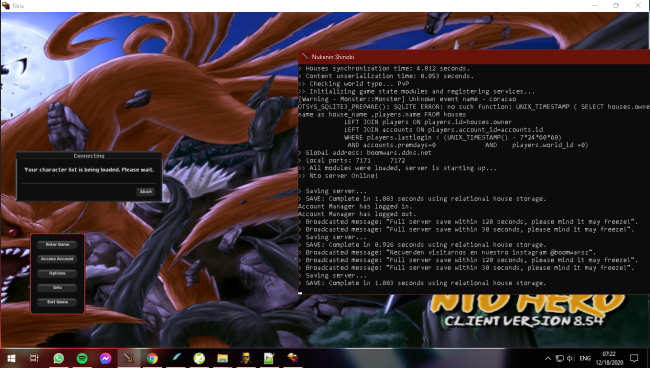Open Spotify from the taskbar
Screen dimensions: 650x368
pyautogui.click(x=82, y=358)
